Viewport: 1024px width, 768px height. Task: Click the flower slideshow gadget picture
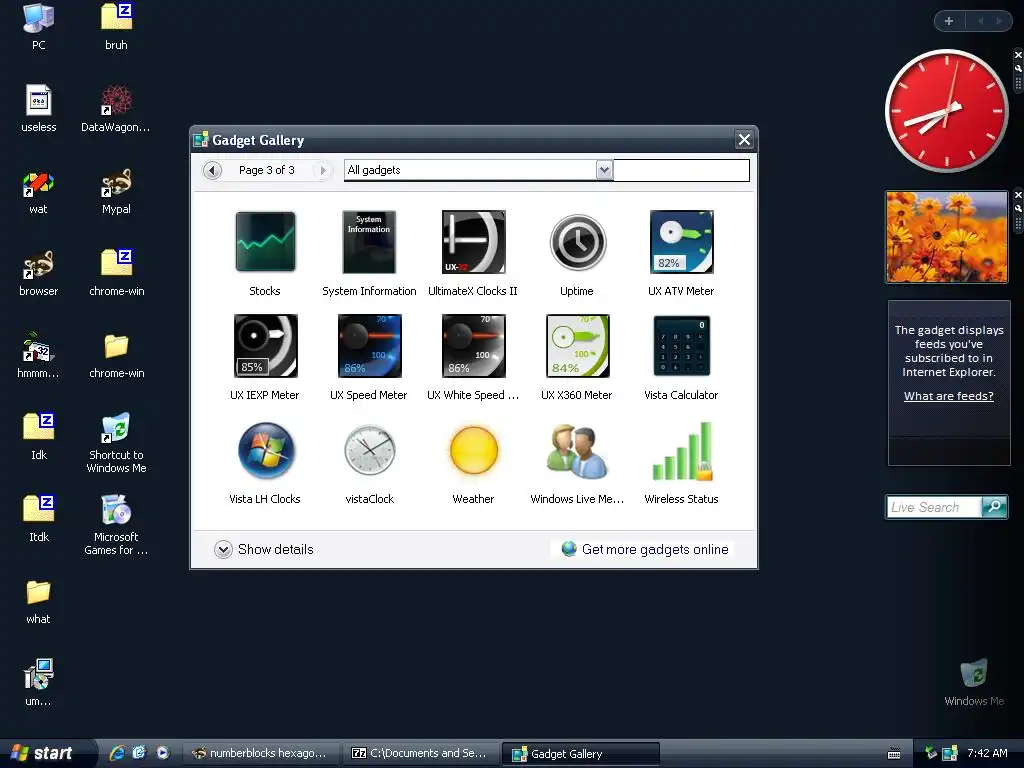[946, 237]
